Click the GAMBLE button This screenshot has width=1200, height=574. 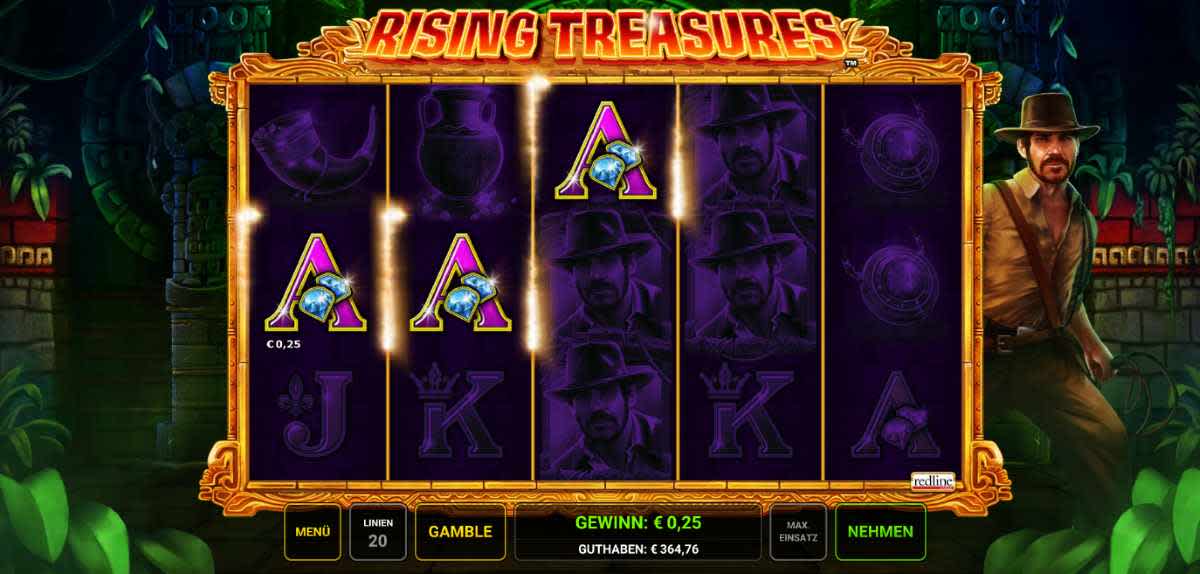click(460, 532)
